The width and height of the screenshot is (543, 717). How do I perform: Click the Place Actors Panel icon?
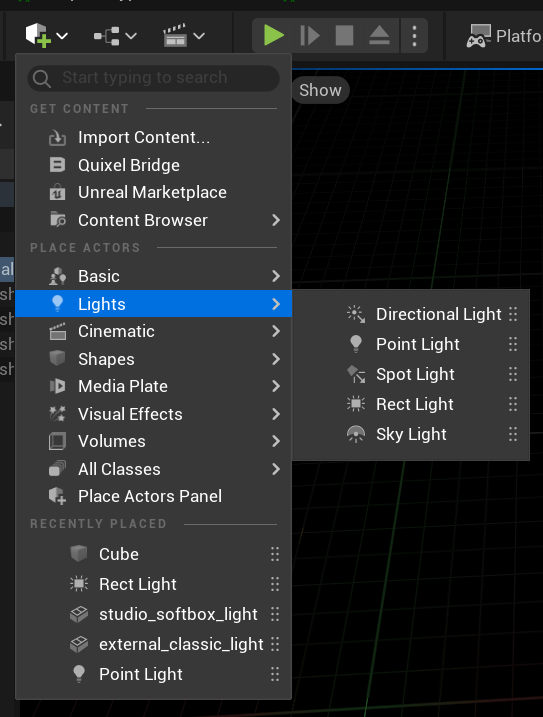coord(58,496)
